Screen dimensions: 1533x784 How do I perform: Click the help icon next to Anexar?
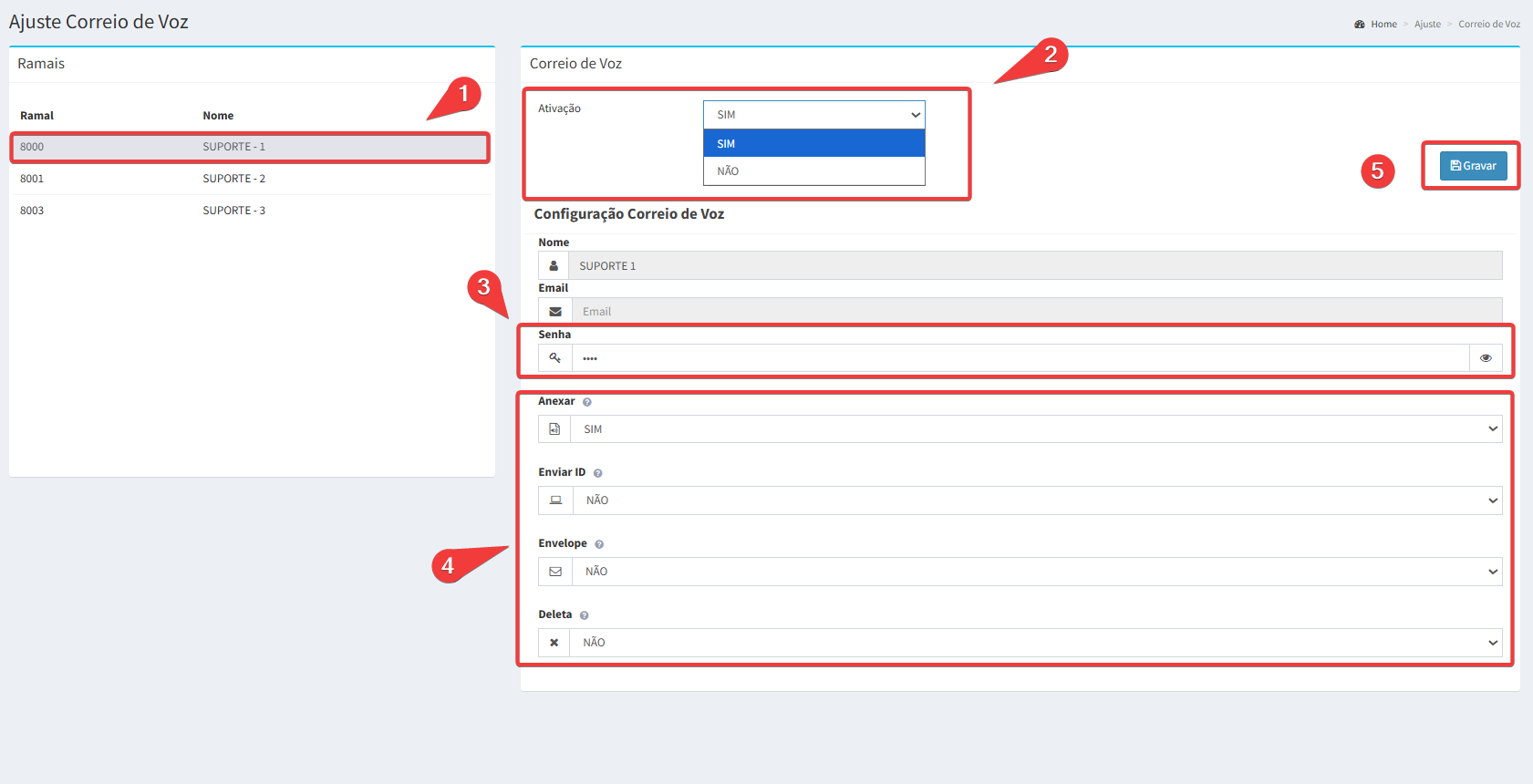587,402
